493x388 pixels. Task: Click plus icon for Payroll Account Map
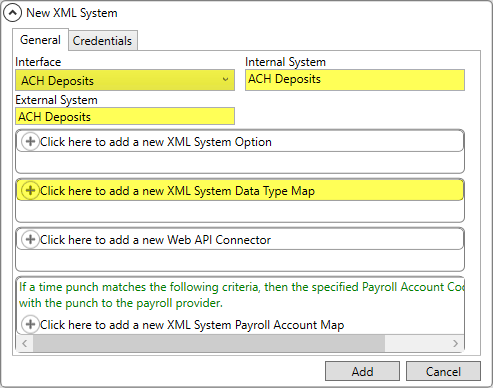pos(30,324)
